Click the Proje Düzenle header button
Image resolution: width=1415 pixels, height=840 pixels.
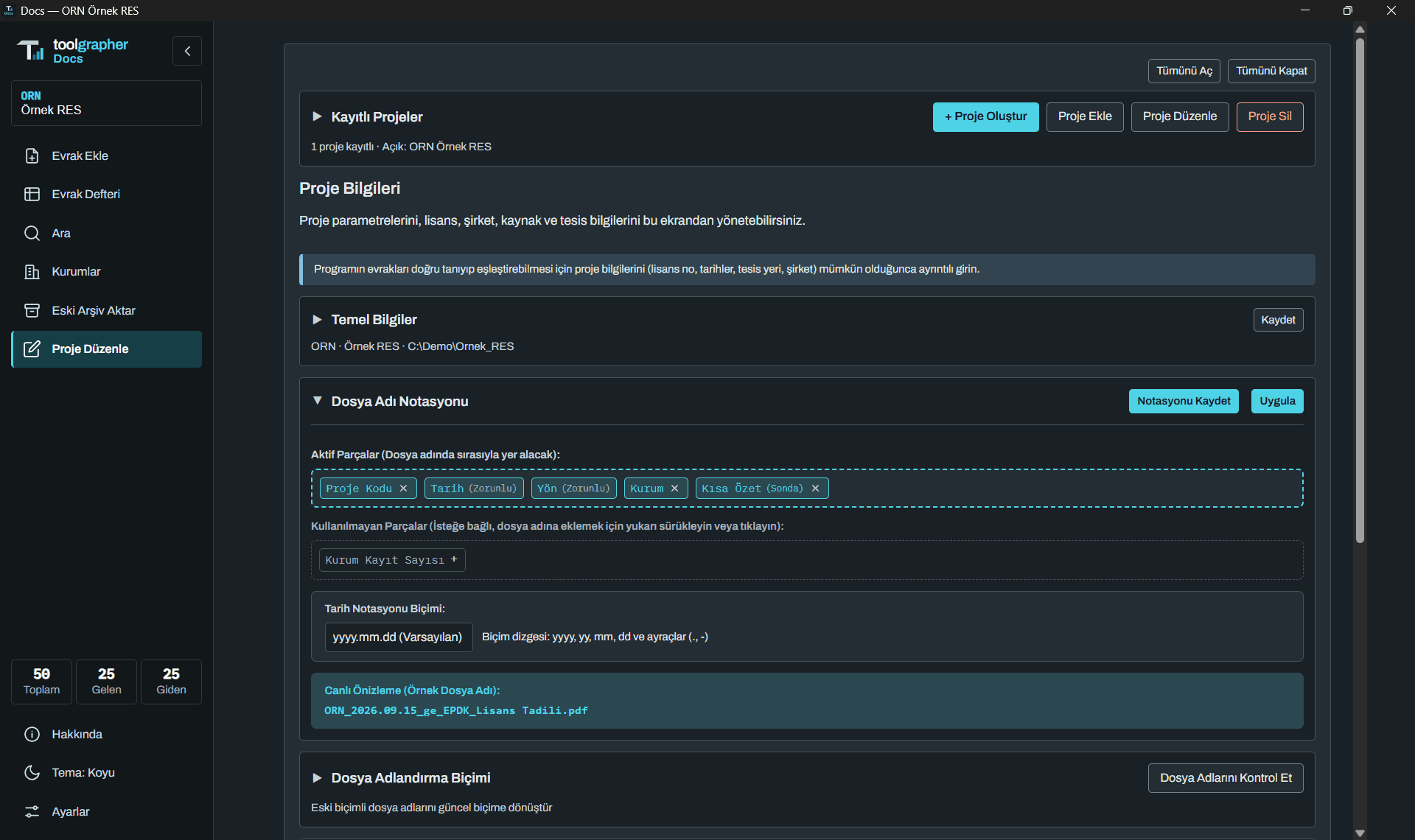pyautogui.click(x=1180, y=116)
